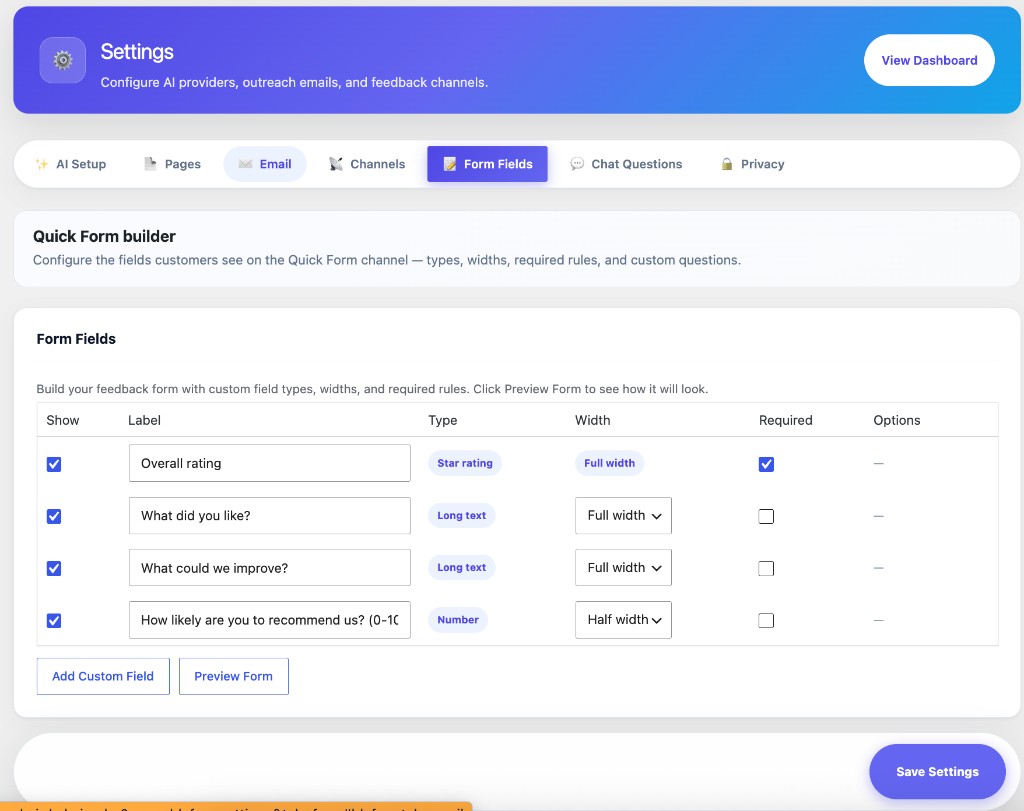Uncheck Required for Overall rating
This screenshot has width=1024, height=811.
[766, 464]
